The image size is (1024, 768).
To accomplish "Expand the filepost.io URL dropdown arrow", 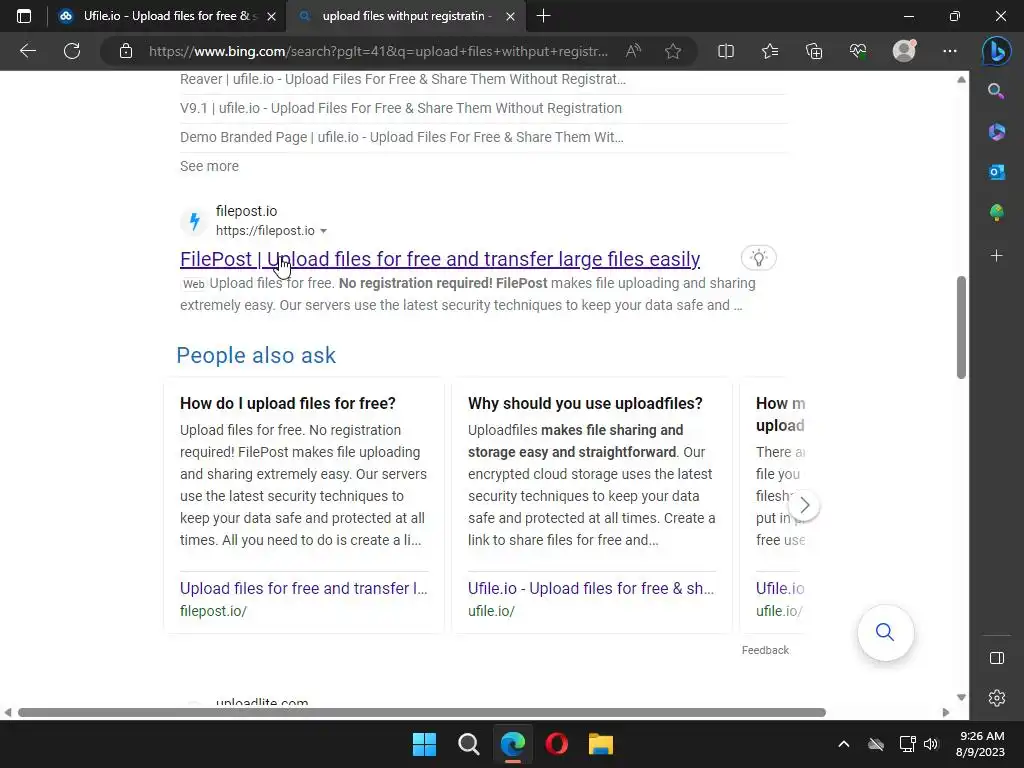I will coord(323,231).
